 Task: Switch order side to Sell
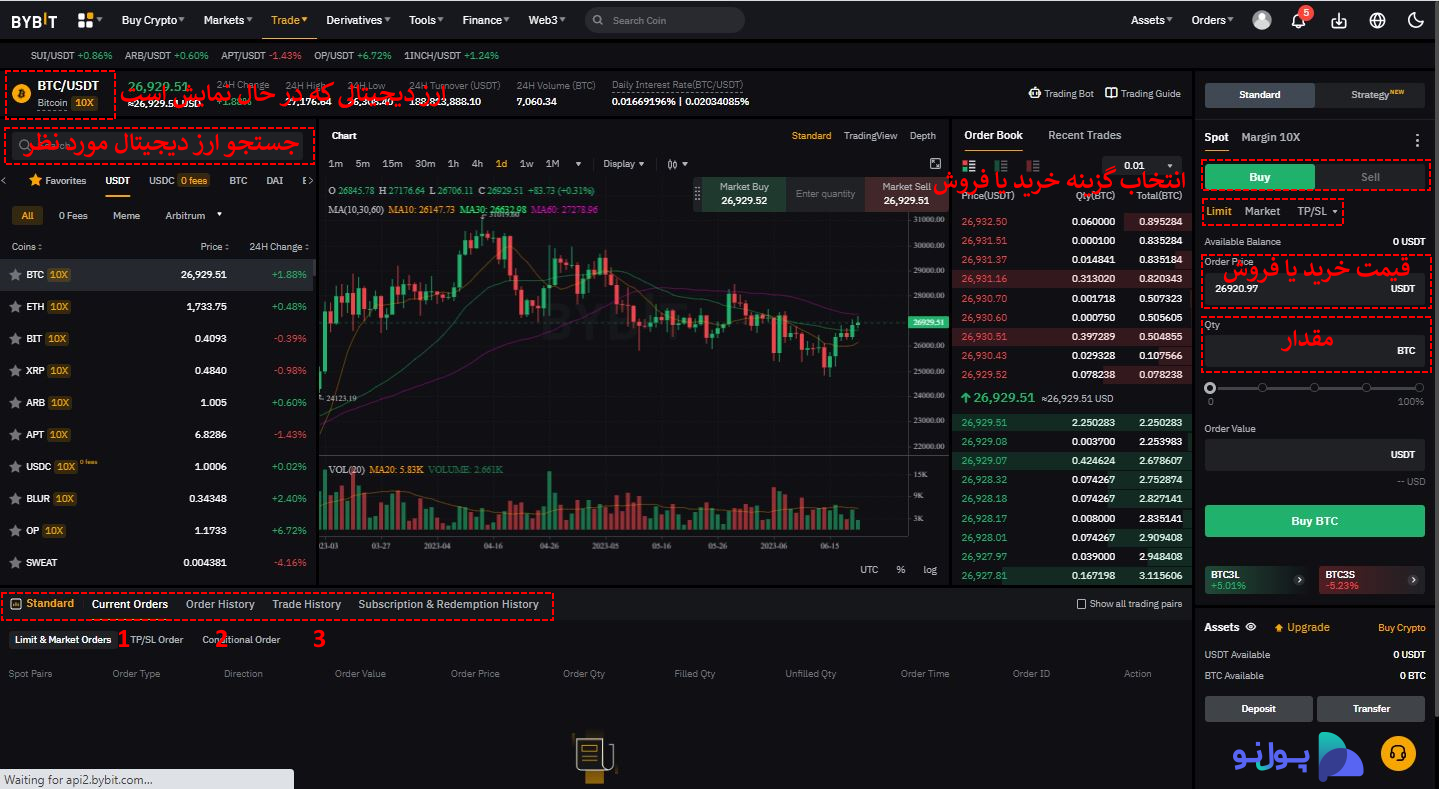(x=1370, y=177)
